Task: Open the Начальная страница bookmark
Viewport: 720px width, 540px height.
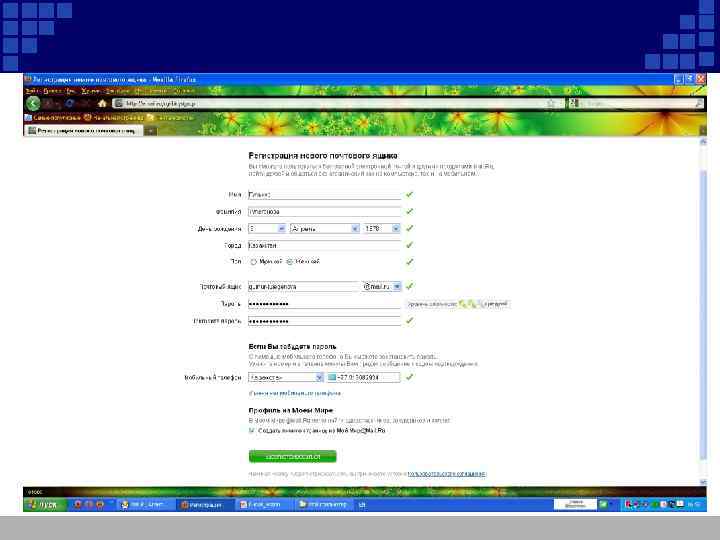Action: 114,118
